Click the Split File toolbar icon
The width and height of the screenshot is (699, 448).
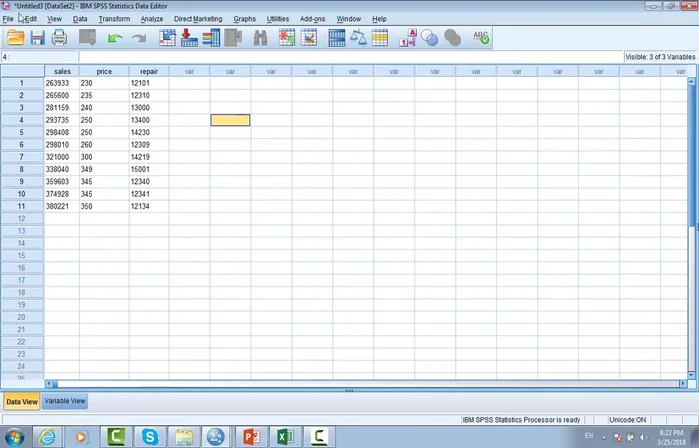pos(337,38)
